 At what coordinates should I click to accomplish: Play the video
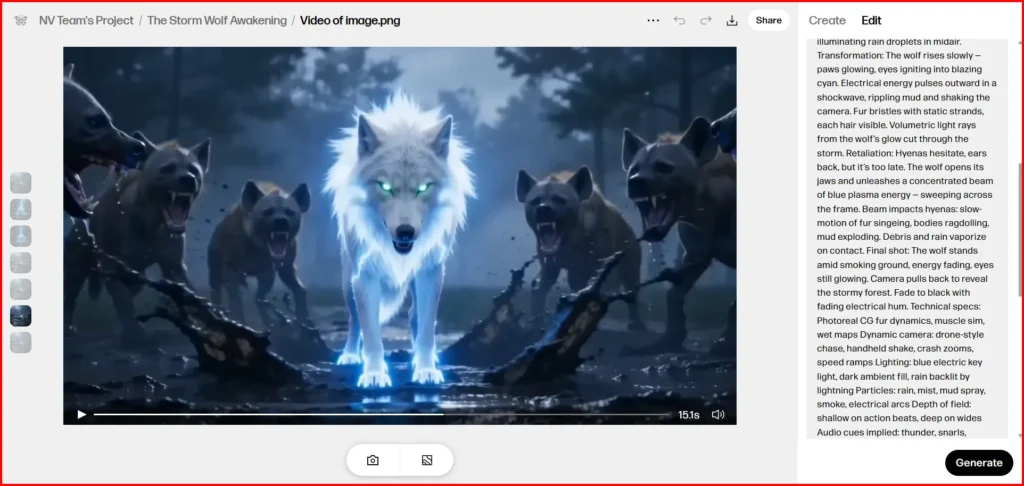click(82, 414)
